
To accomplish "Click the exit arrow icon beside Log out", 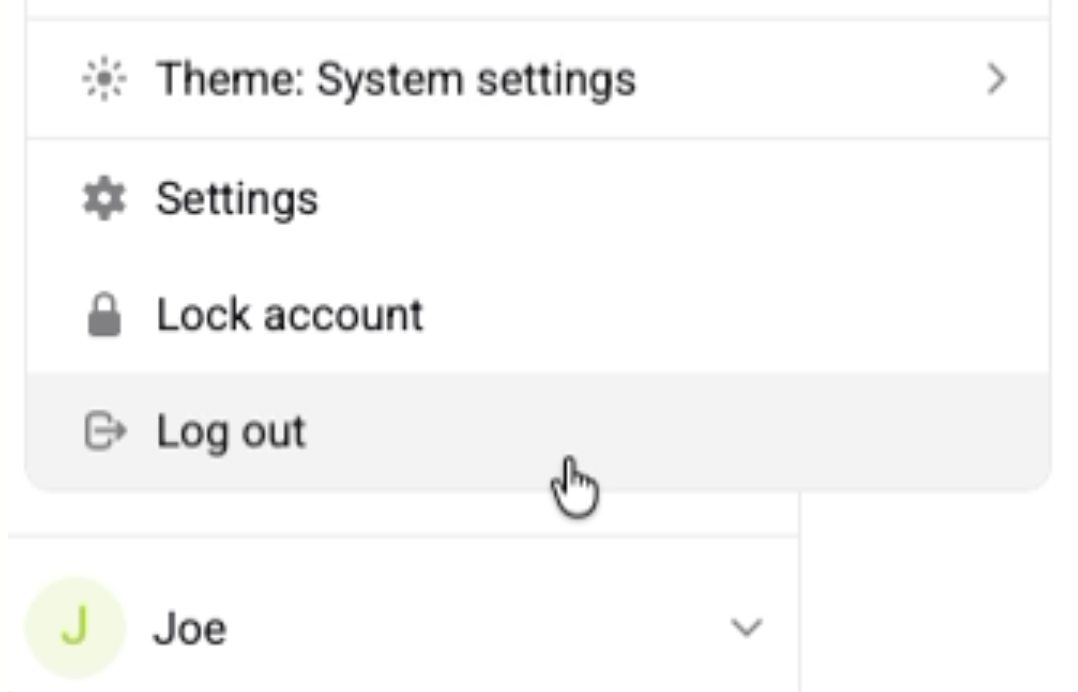I will click(x=103, y=432).
